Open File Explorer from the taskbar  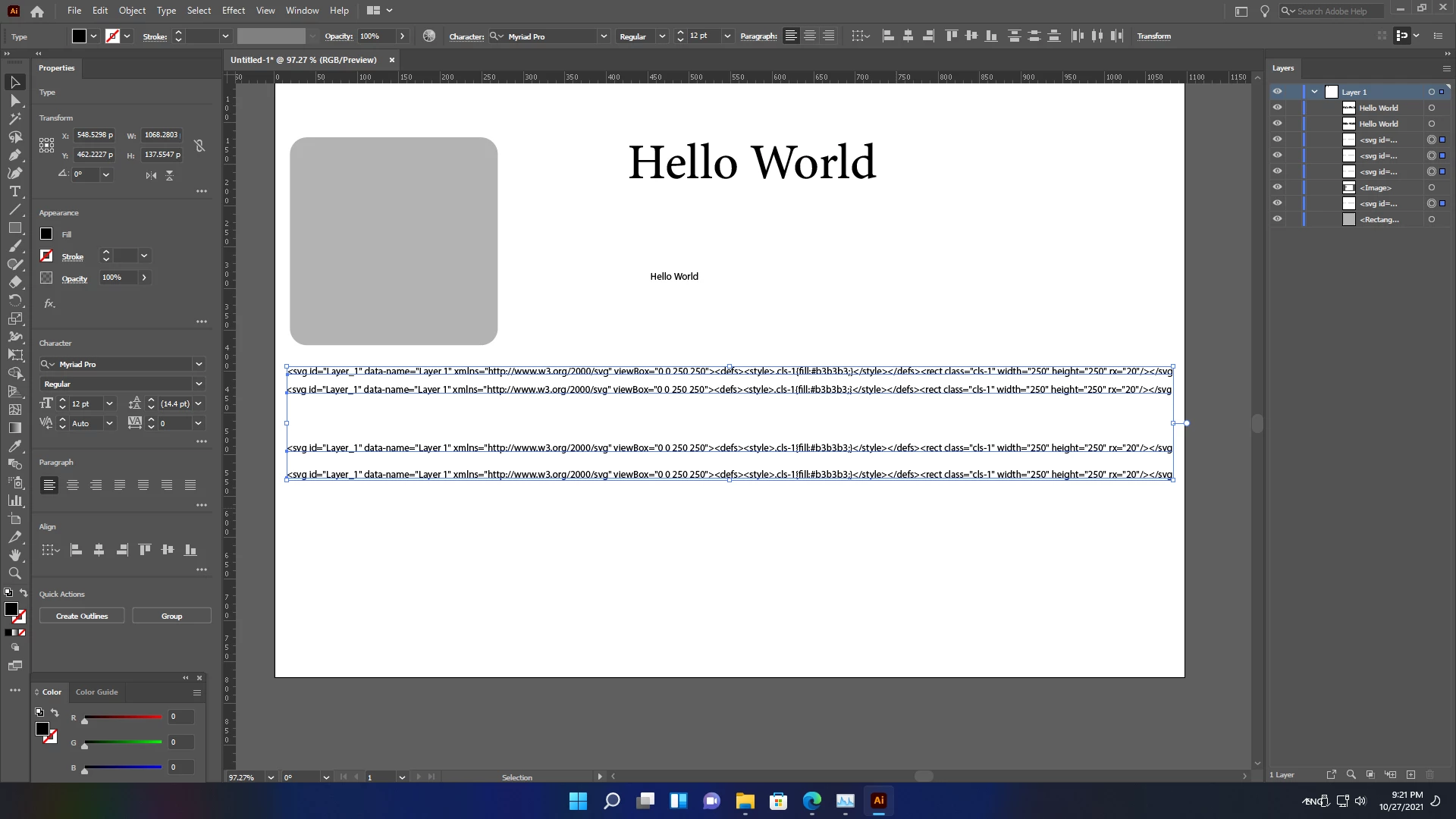(745, 801)
